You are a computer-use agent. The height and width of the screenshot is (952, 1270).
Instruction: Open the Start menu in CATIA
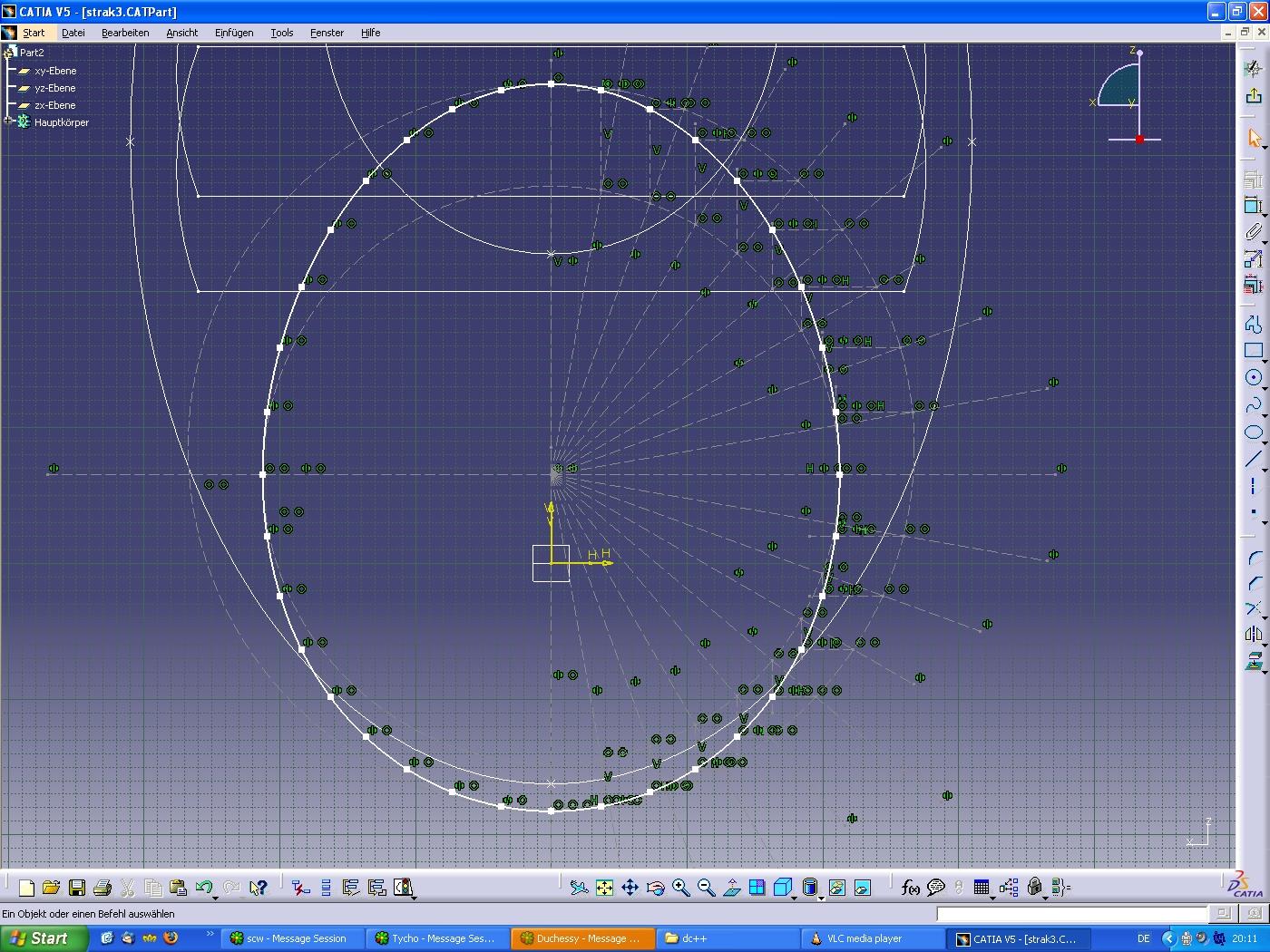tap(34, 33)
